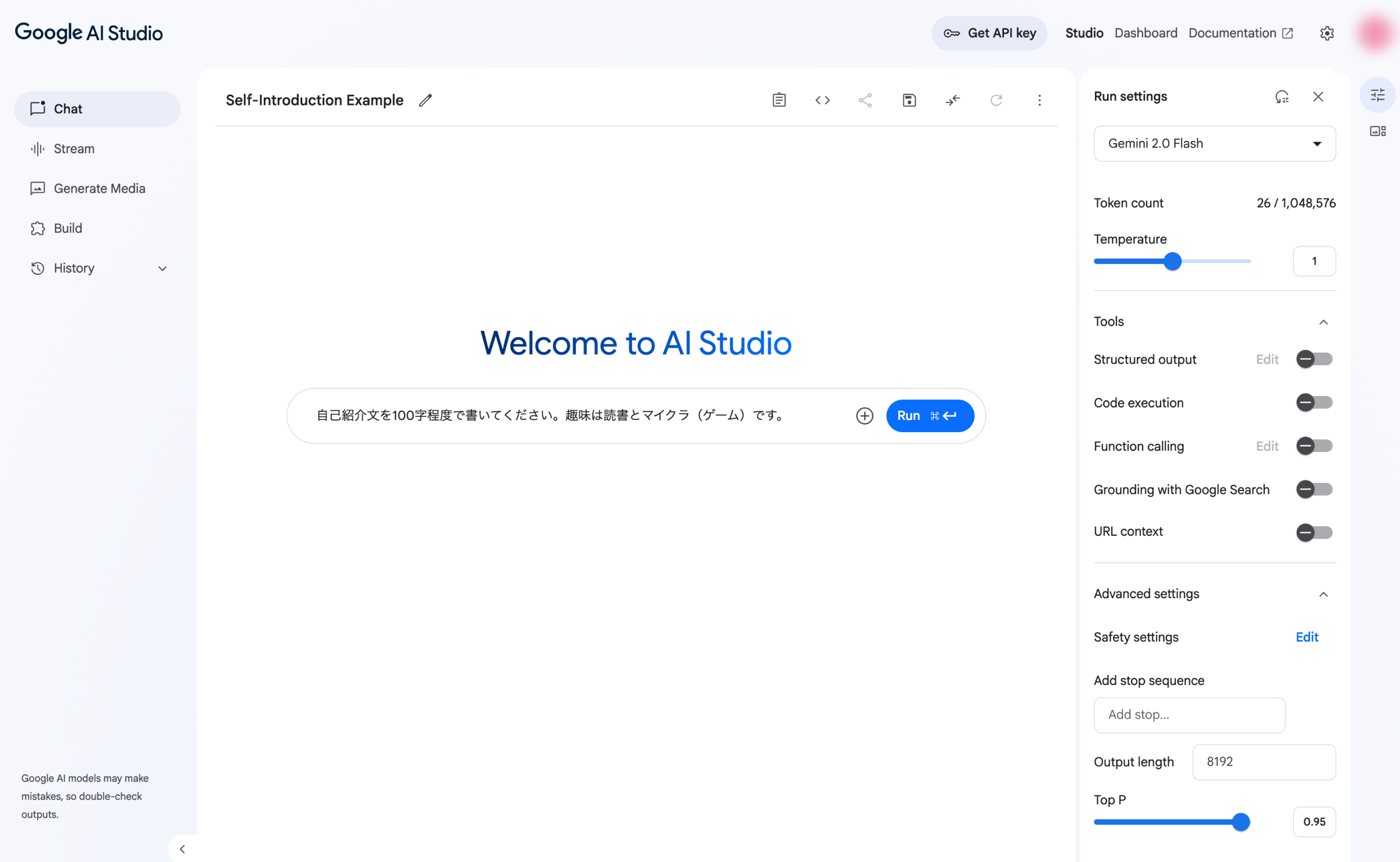1400x862 pixels.
Task: Switch to the Dashboard tab
Action: point(1146,33)
